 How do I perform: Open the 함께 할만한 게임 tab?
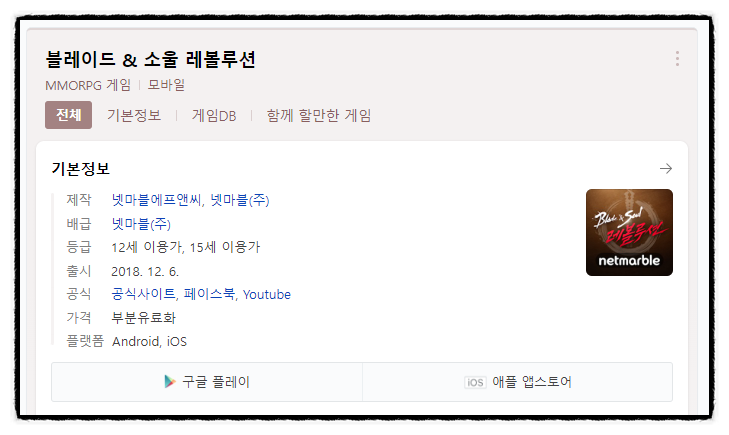(318, 115)
